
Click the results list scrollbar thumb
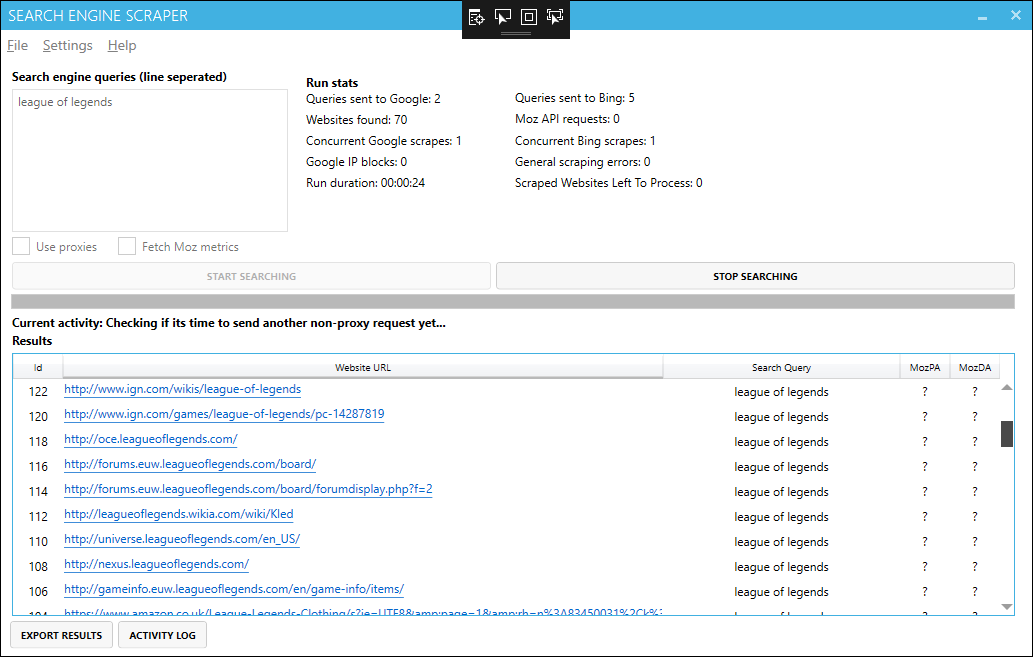click(1007, 434)
